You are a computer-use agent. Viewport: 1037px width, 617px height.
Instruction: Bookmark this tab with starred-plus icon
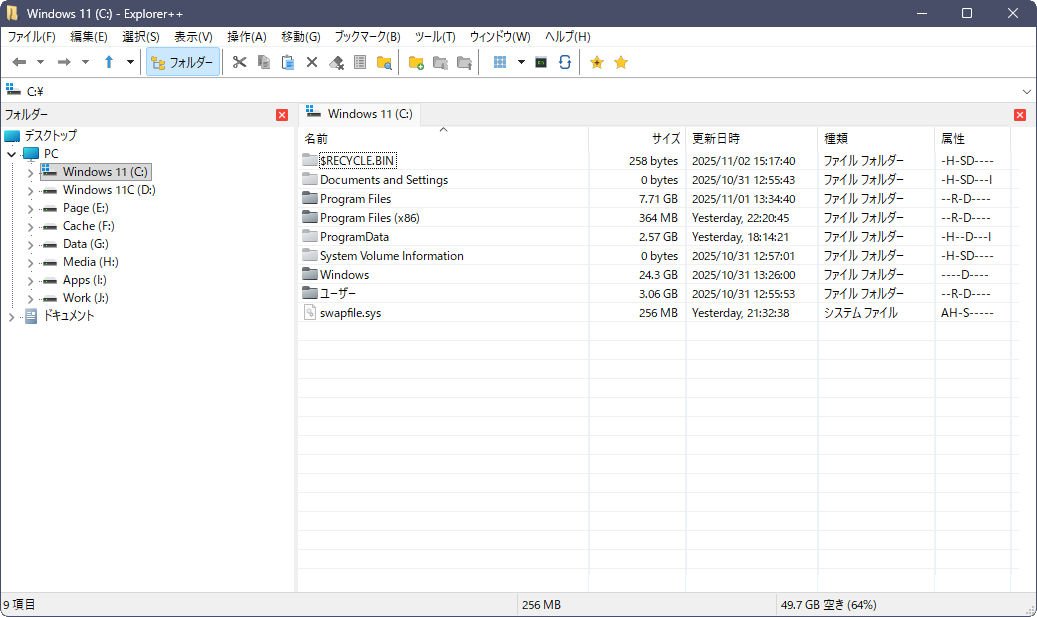click(597, 62)
